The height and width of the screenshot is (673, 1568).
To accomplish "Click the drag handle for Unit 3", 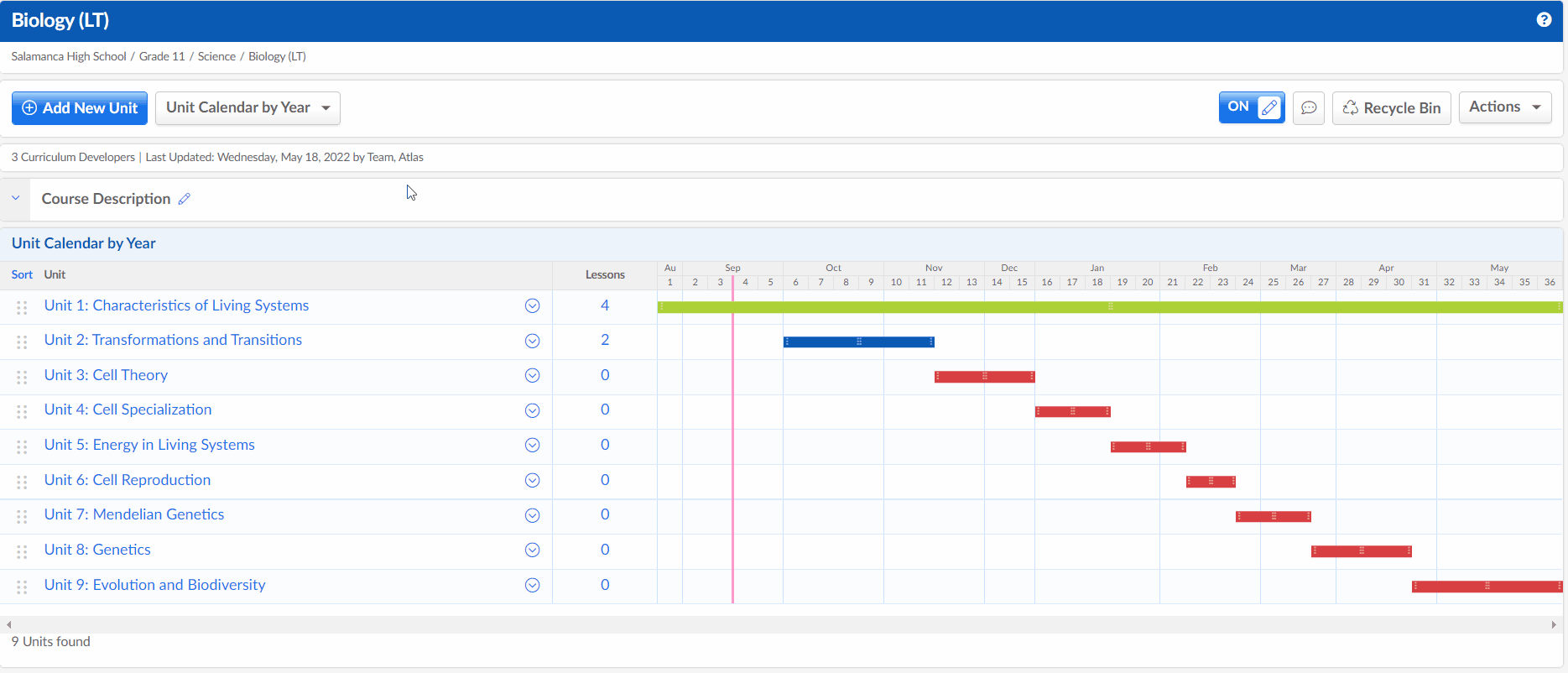I will (22, 377).
